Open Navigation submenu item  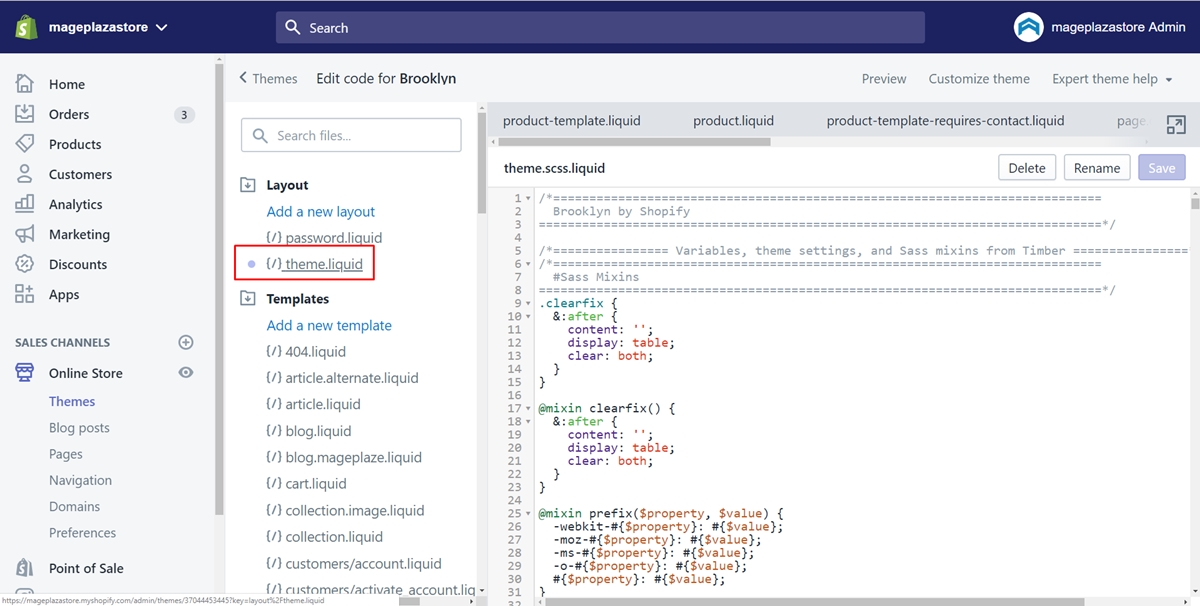[80, 480]
